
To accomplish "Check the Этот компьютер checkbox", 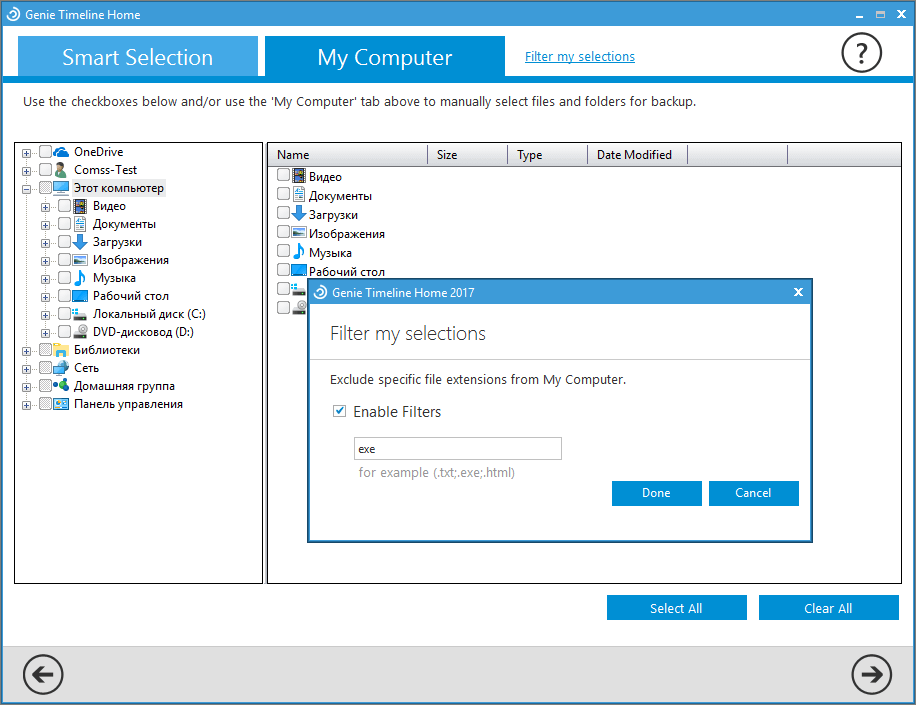I will [x=45, y=188].
